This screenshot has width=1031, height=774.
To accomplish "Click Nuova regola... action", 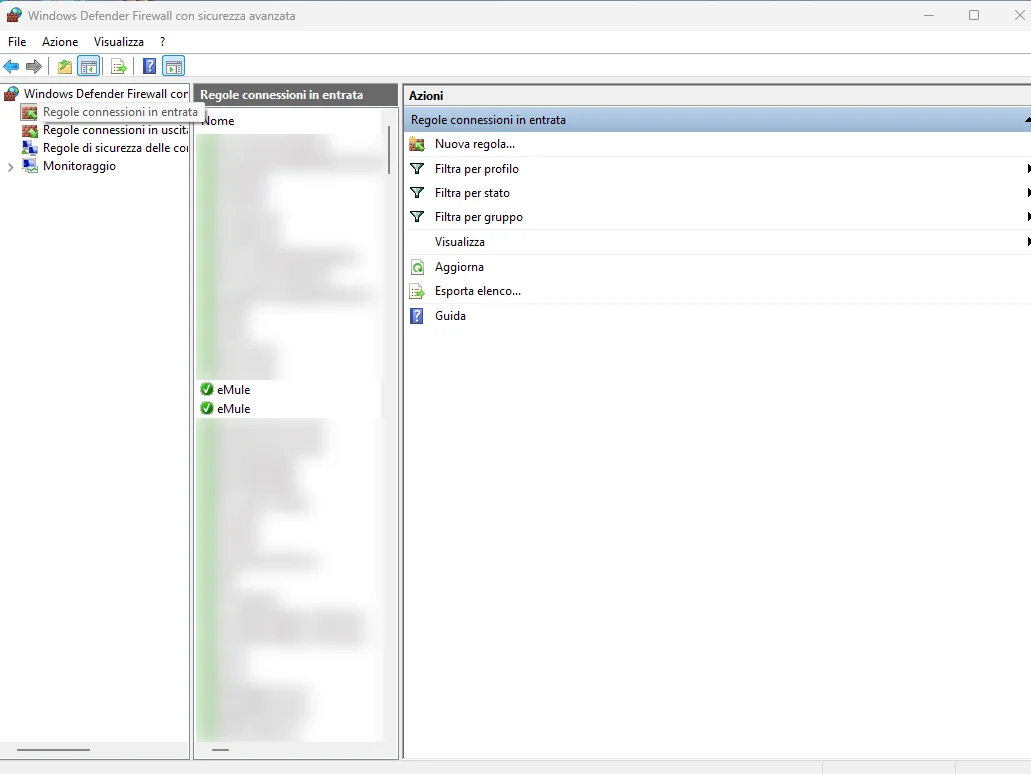I will [474, 144].
